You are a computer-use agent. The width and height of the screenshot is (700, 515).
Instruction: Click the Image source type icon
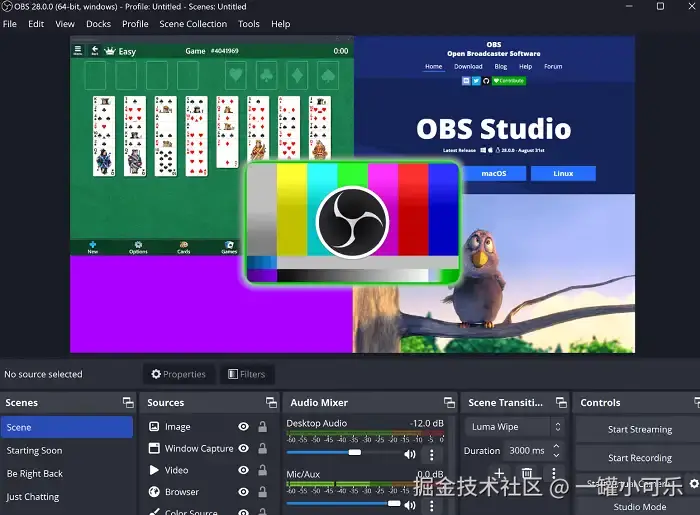(154, 427)
